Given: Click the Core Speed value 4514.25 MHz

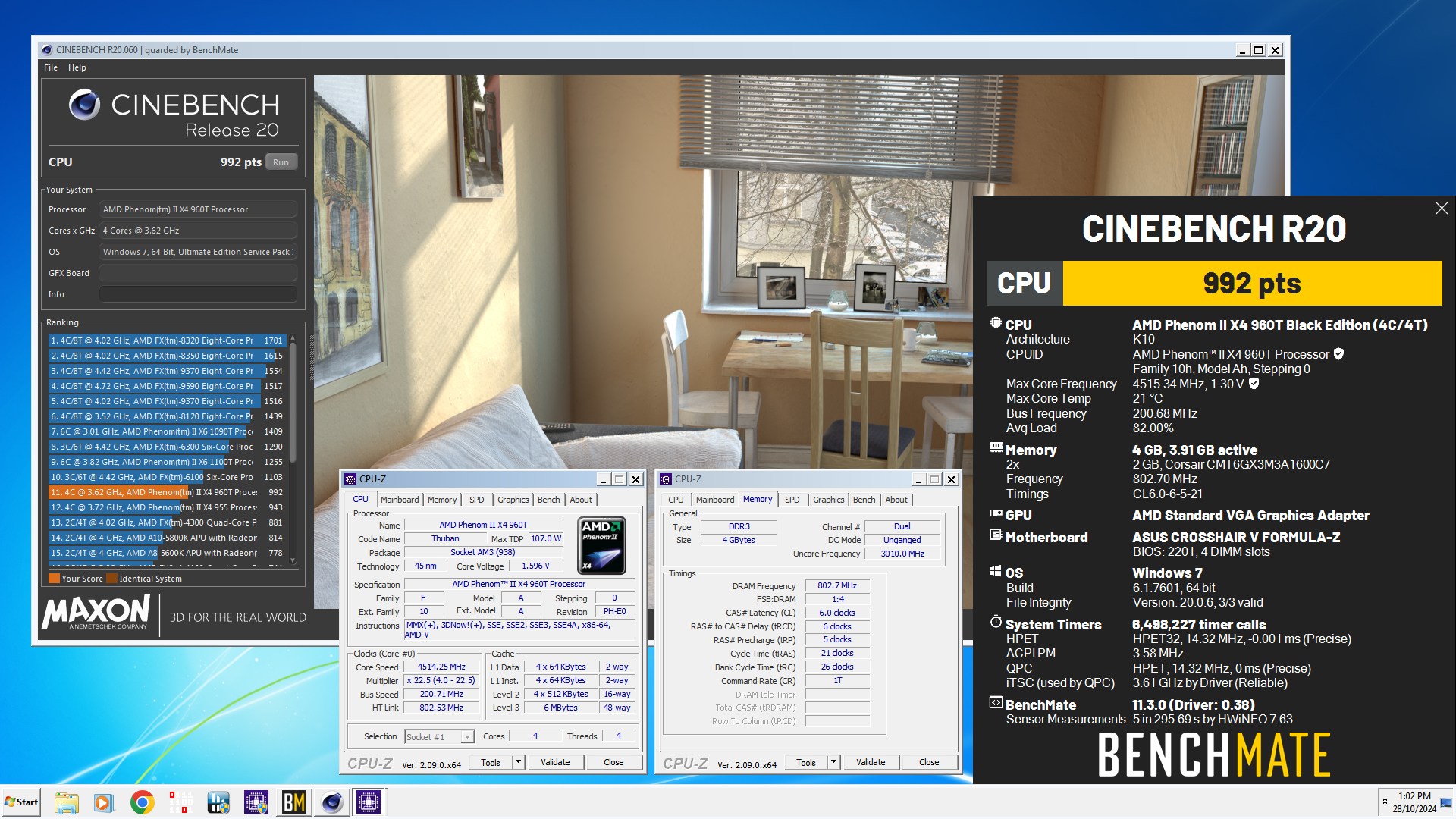Looking at the screenshot, I should point(441,667).
